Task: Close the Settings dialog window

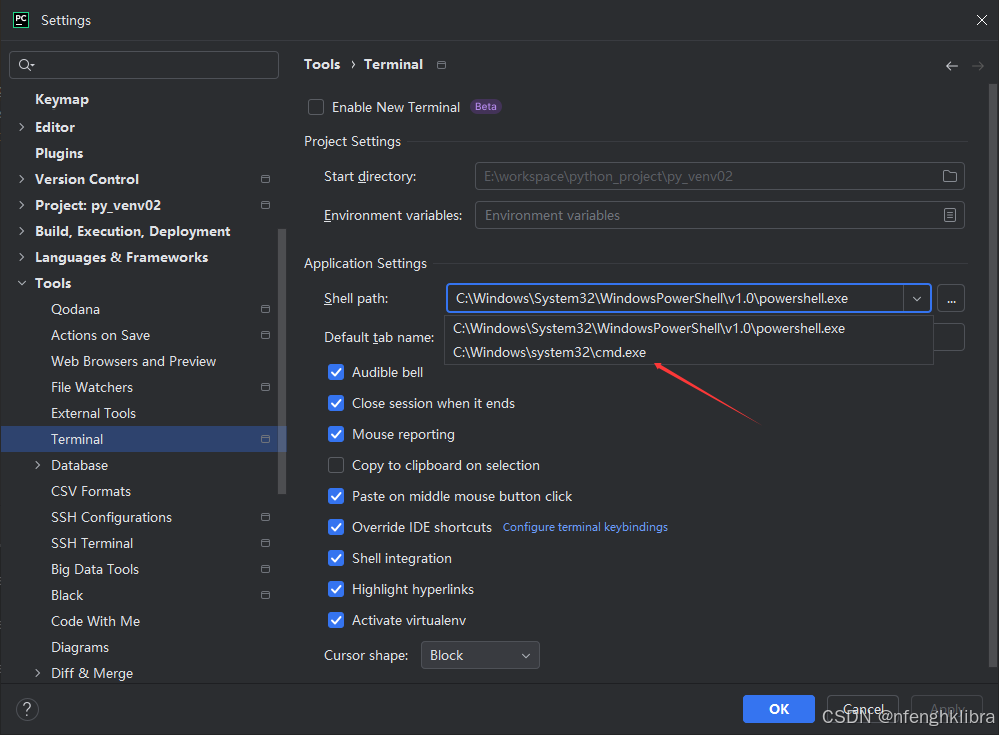Action: pos(981,20)
